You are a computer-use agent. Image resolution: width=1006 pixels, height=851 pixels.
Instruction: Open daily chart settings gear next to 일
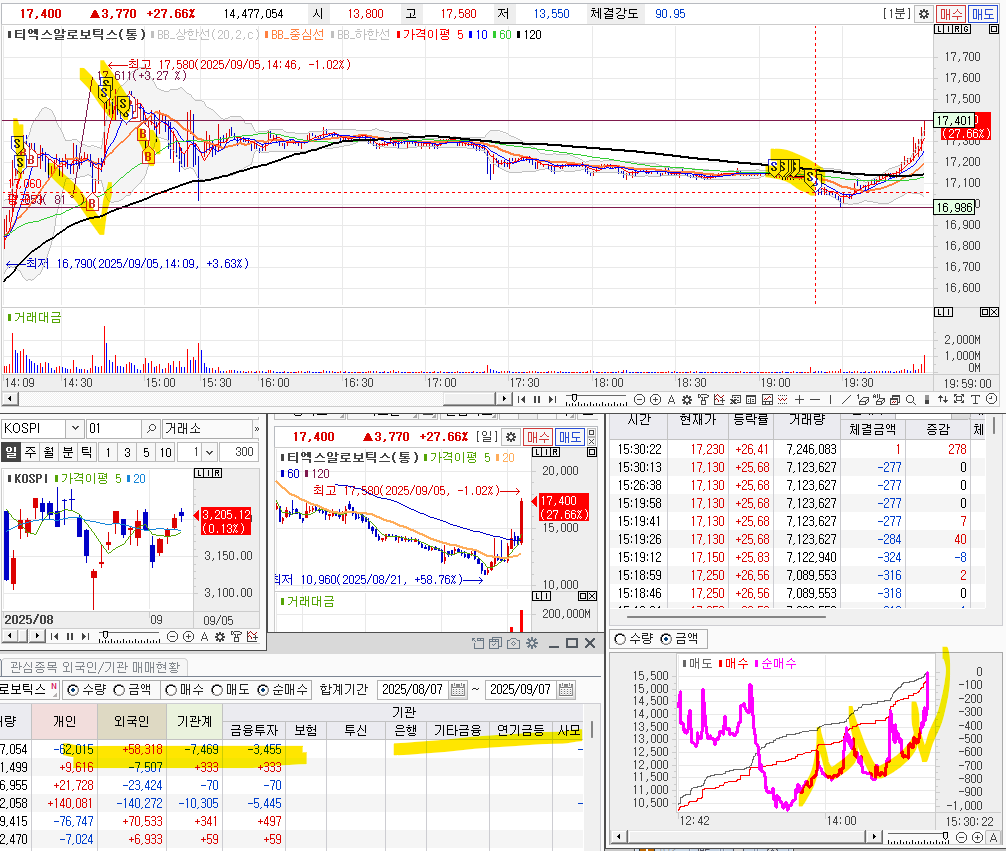511,437
